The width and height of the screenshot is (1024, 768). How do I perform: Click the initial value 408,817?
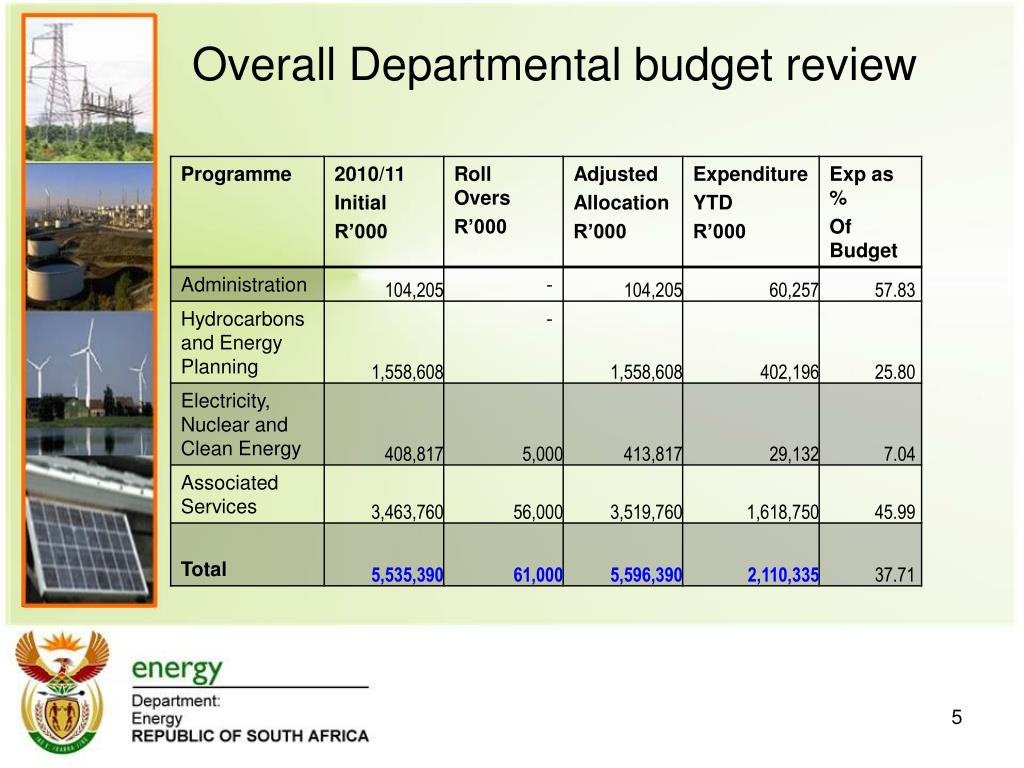414,454
